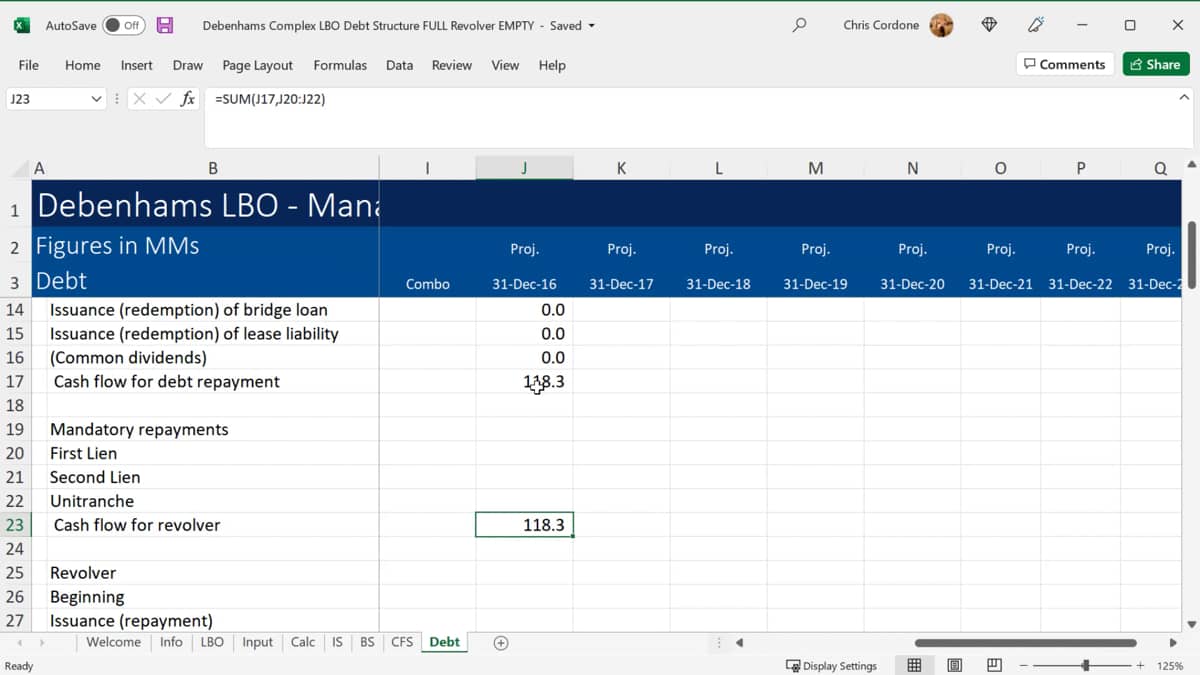Open Display Settings in status bar
The width and height of the screenshot is (1200, 675).
(x=832, y=666)
